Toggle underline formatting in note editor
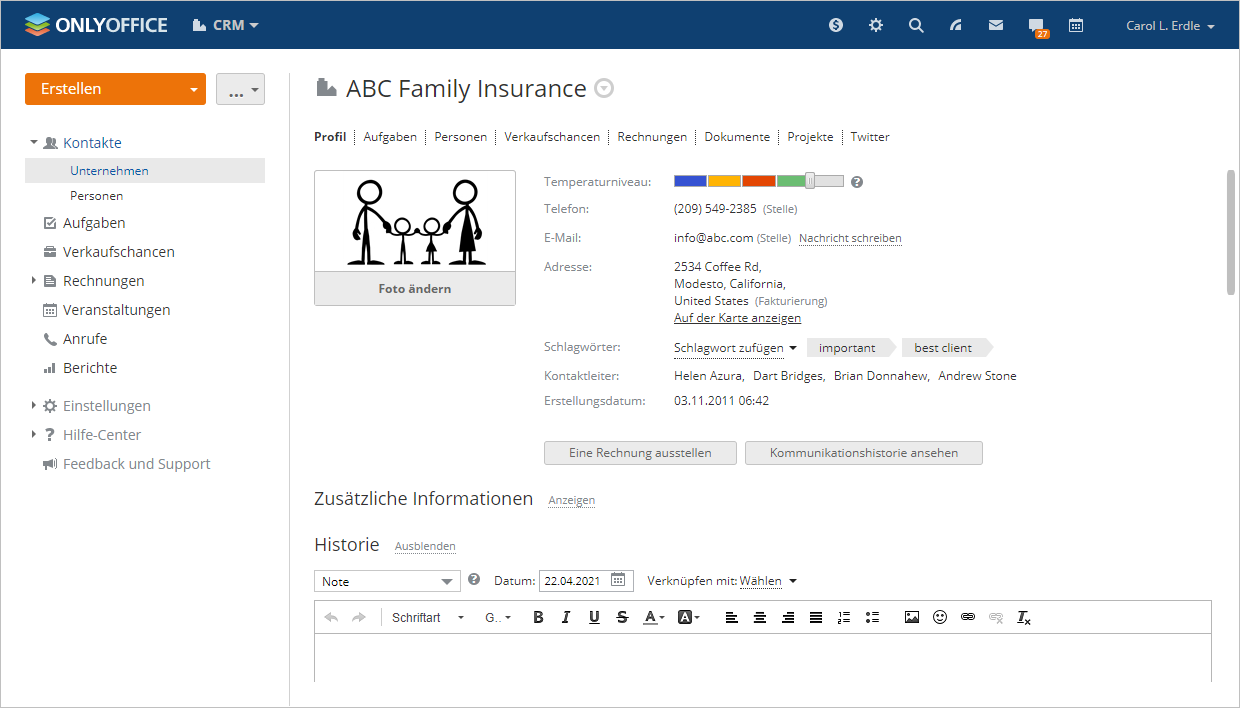Image resolution: width=1240 pixels, height=708 pixels. pos(594,618)
